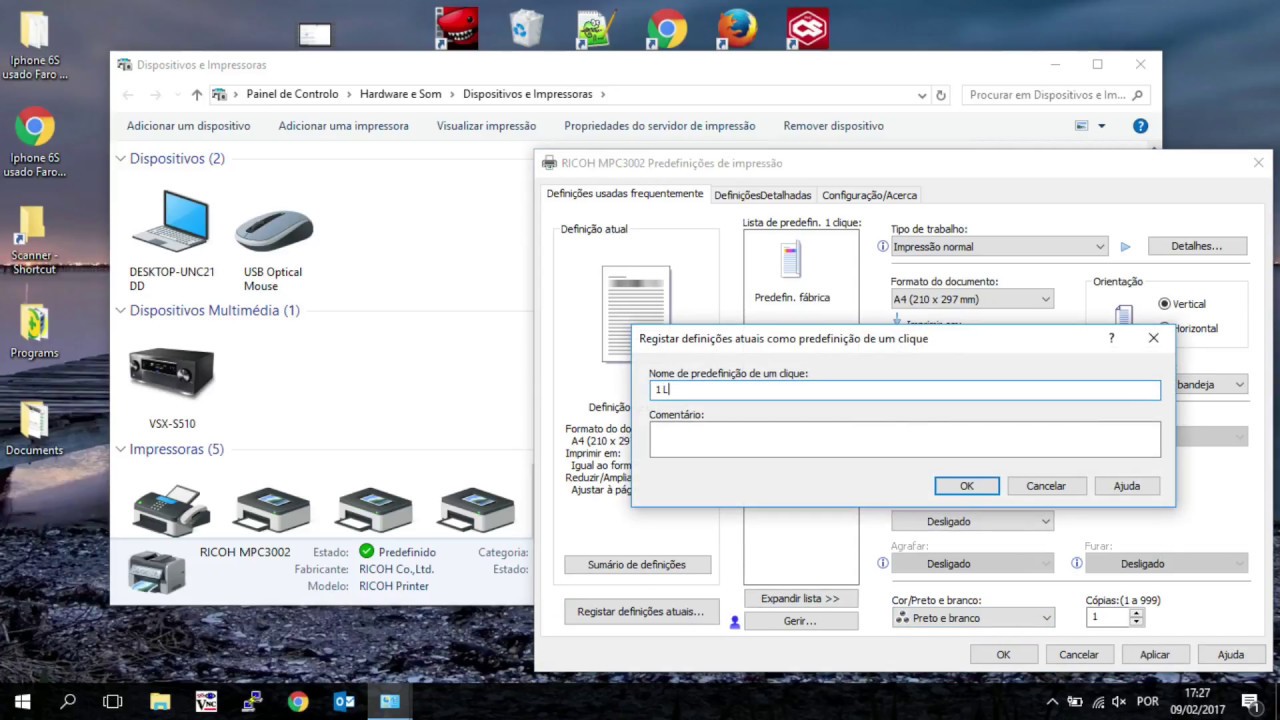This screenshot has width=1280, height=720.
Task: Click the info icon beside Furar dropdown
Action: coord(1077,563)
